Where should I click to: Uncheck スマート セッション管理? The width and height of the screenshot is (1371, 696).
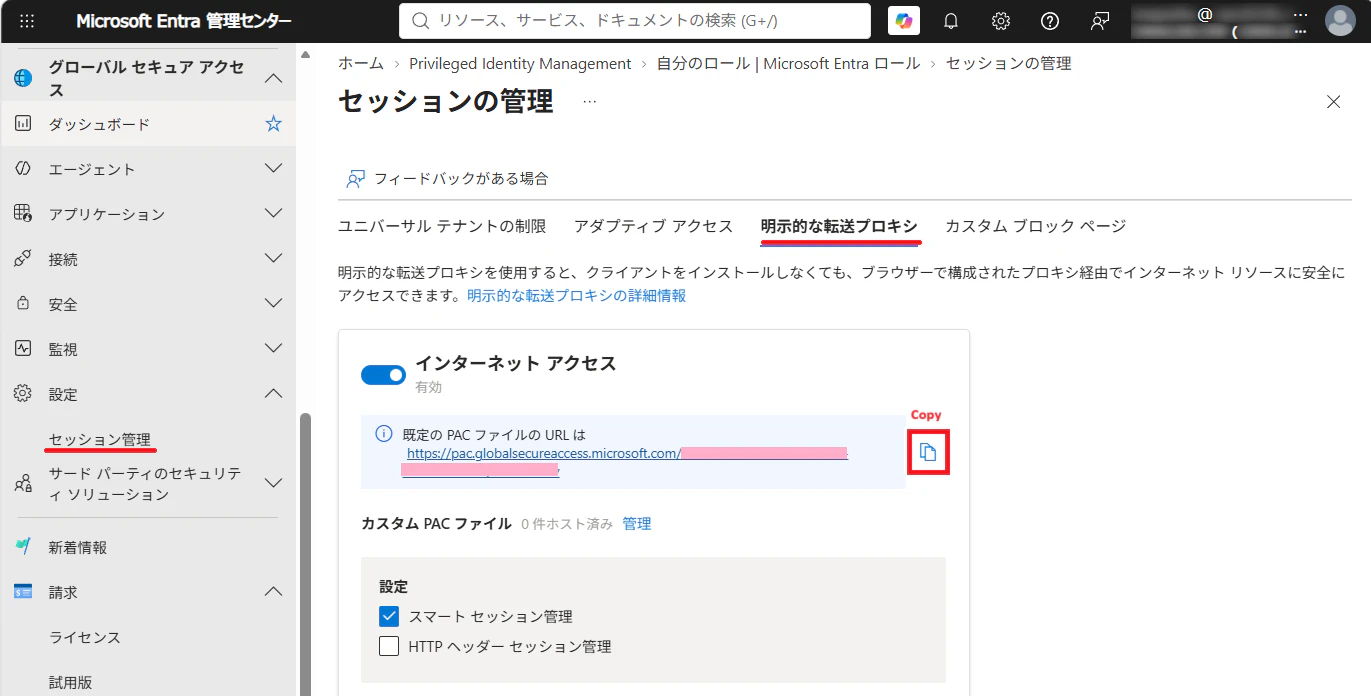pos(389,616)
